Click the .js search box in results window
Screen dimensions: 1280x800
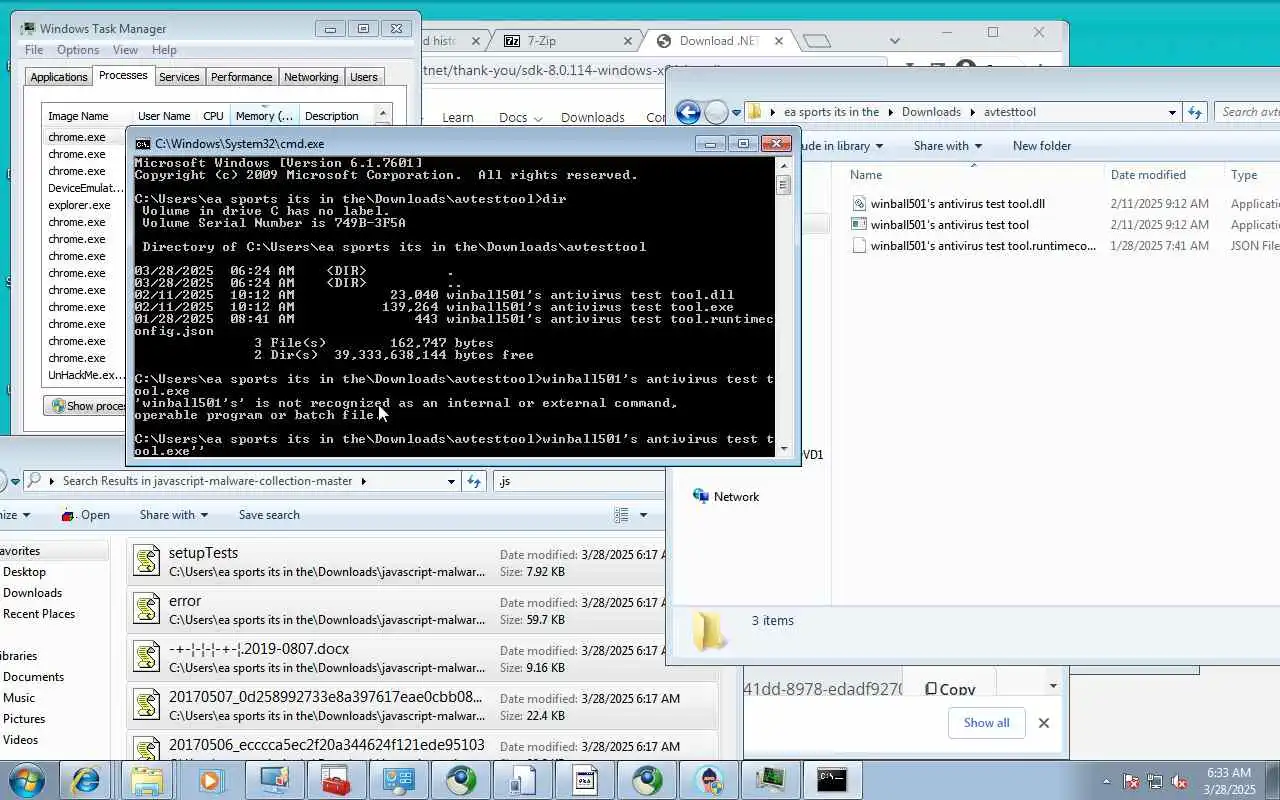tap(579, 481)
